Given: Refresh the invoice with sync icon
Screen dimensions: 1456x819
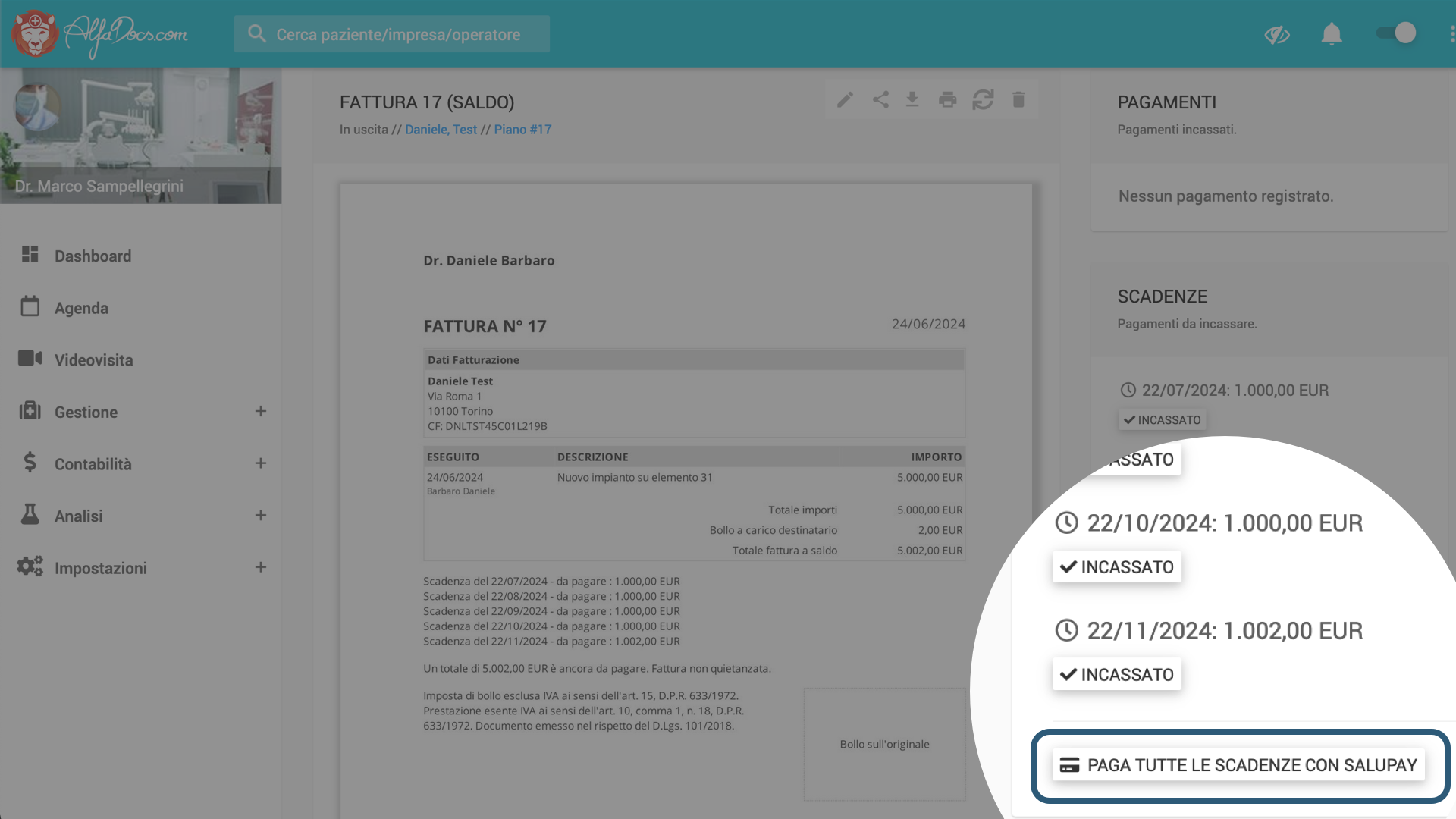Looking at the screenshot, I should click(x=983, y=99).
